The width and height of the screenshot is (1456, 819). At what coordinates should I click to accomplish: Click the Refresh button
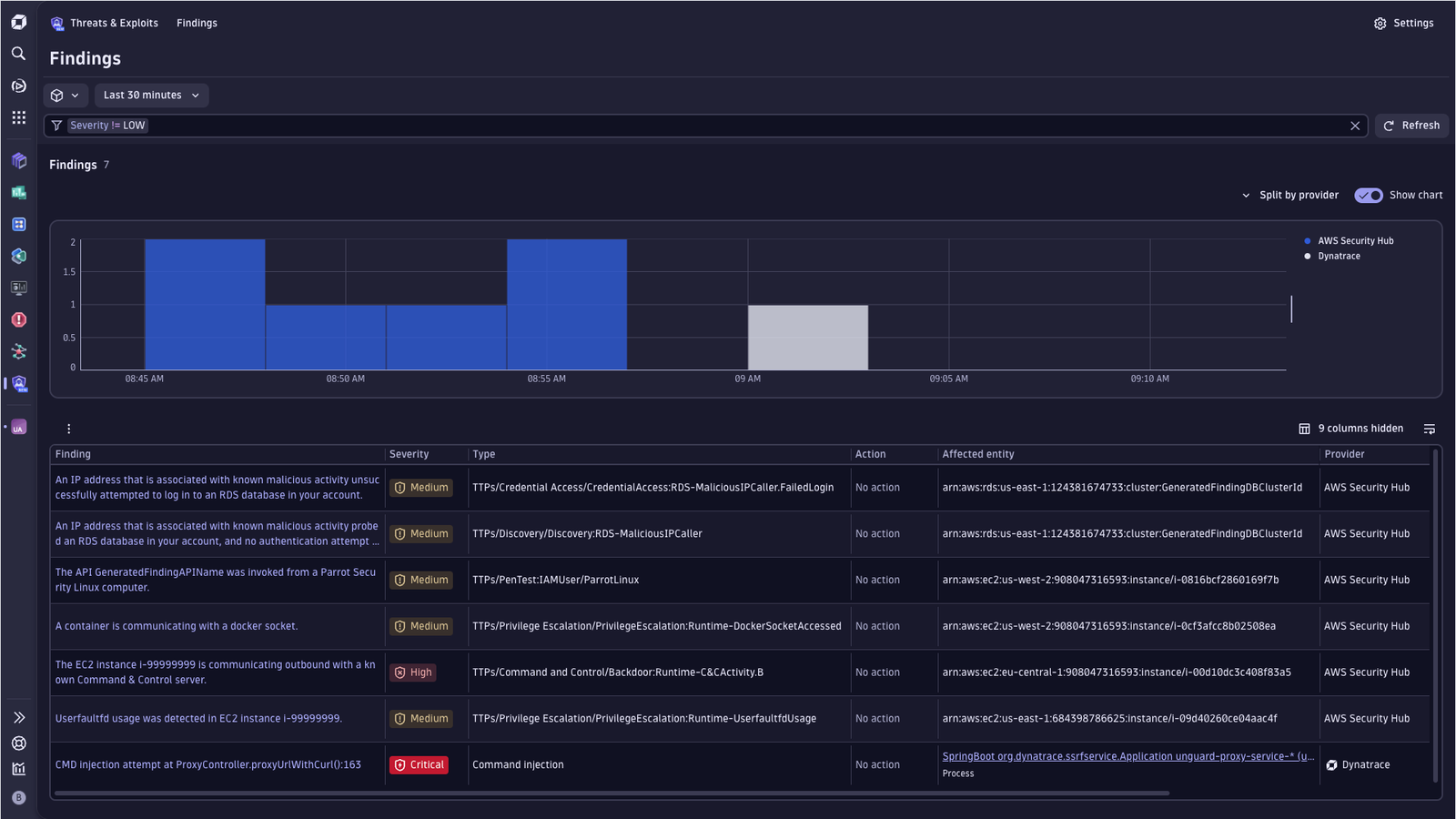point(1411,126)
